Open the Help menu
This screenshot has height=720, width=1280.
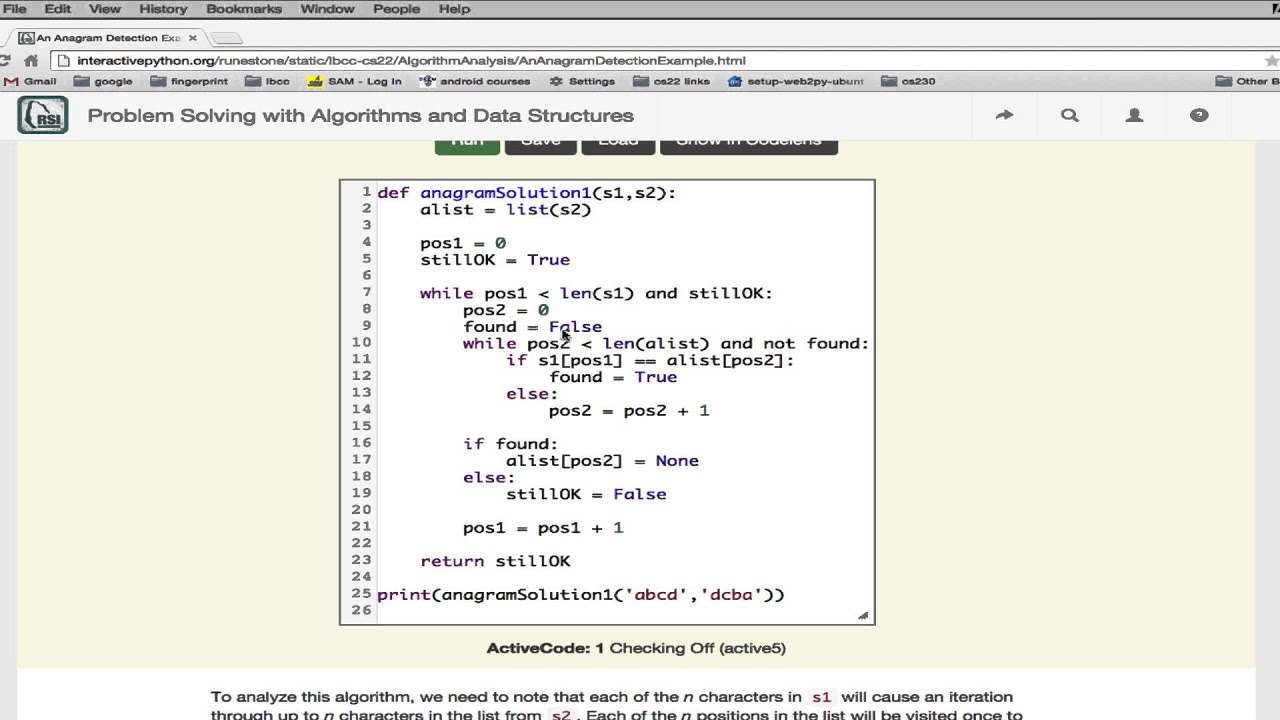454,9
